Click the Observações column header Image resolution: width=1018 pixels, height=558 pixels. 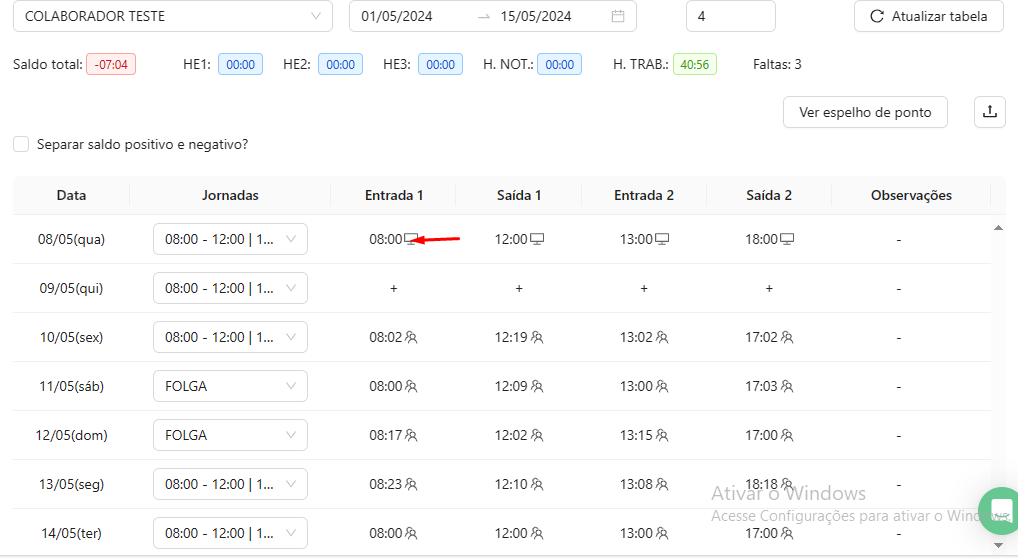[x=910, y=195]
